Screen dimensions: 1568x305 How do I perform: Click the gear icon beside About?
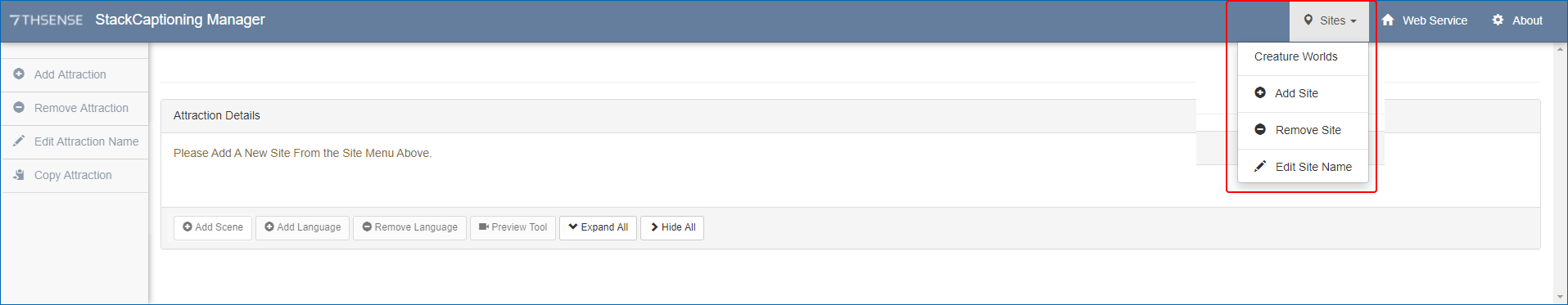(1498, 20)
